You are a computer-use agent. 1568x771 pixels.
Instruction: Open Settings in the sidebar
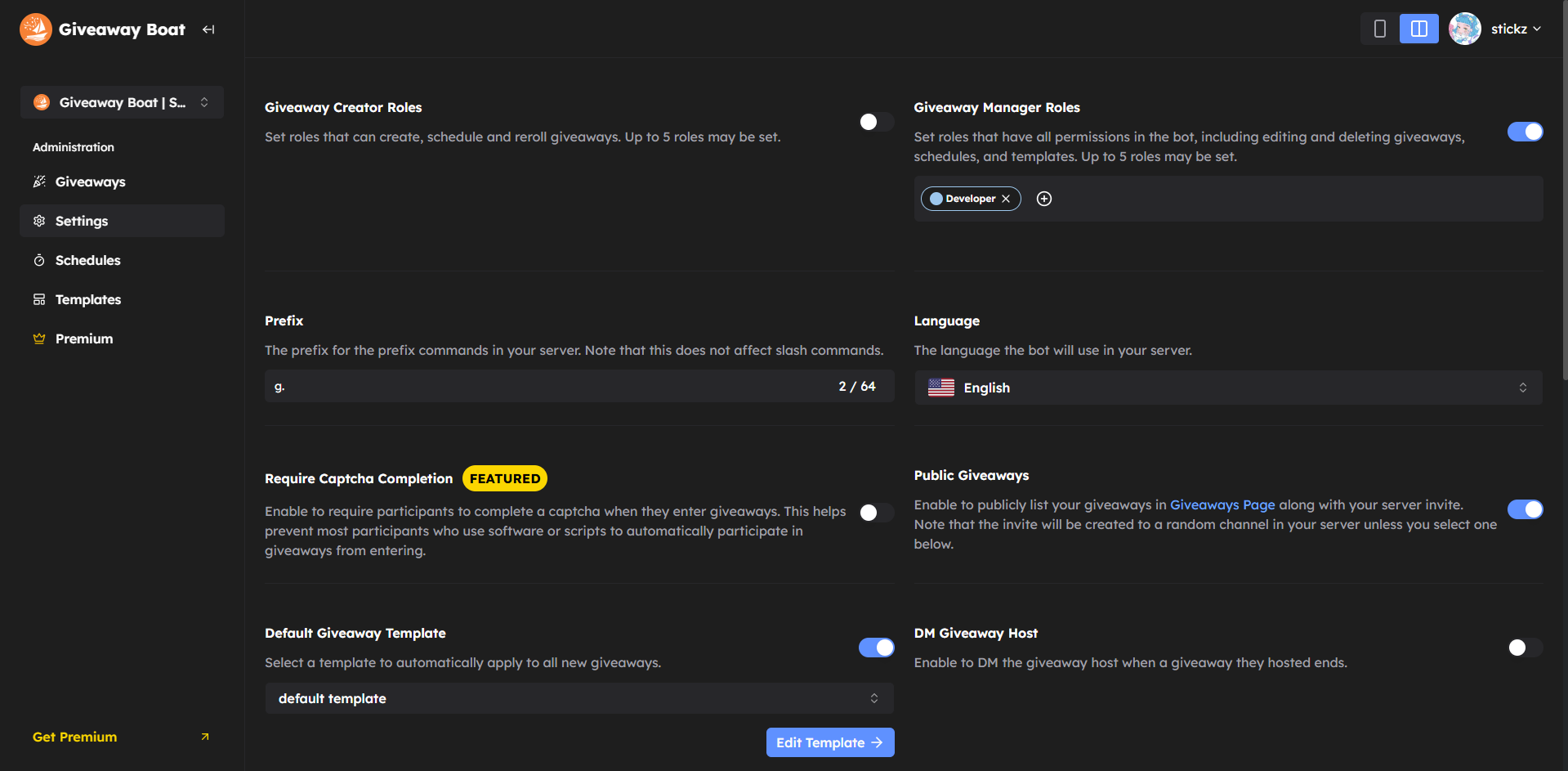point(122,221)
